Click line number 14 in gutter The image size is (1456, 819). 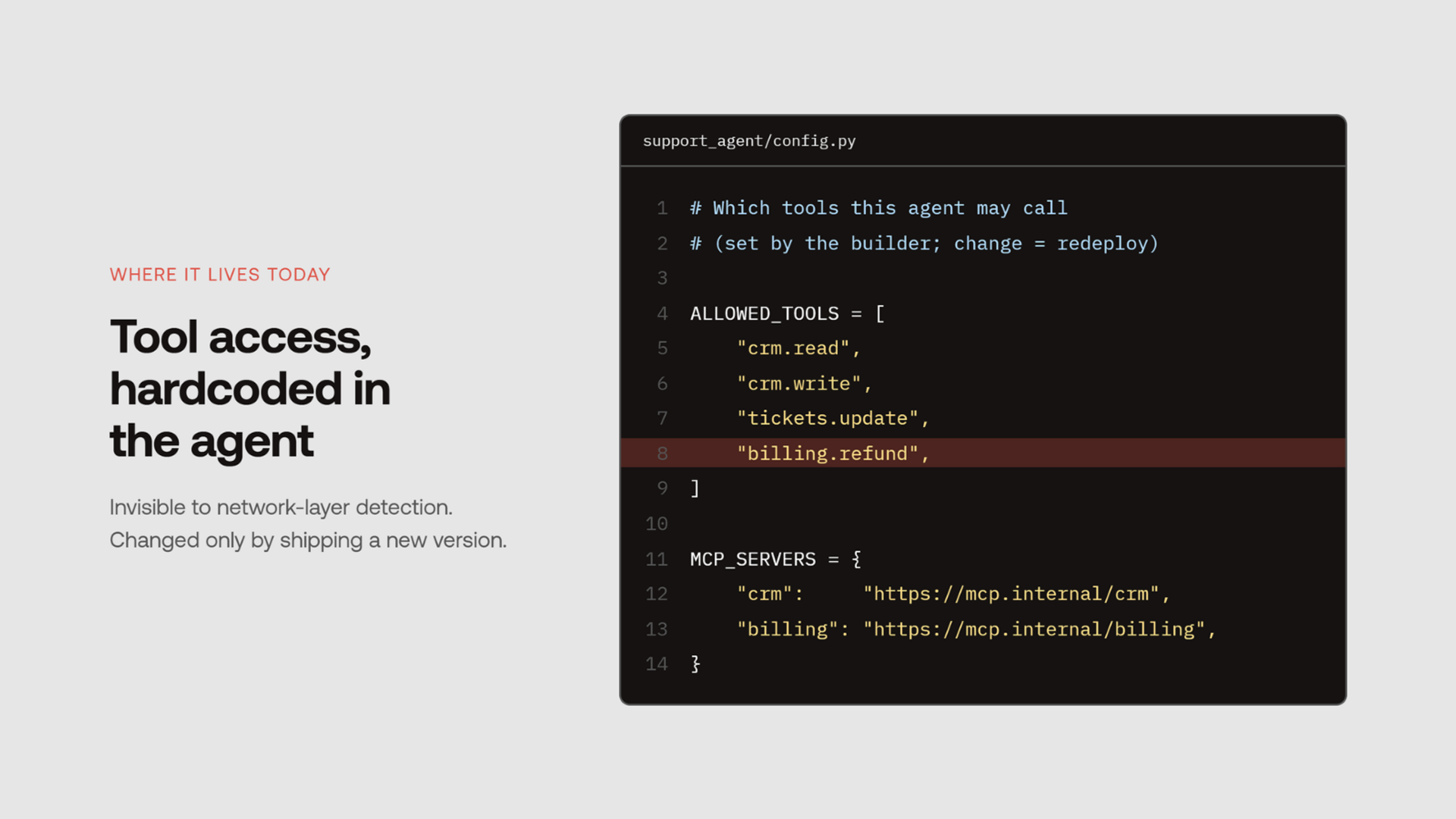pos(657,664)
